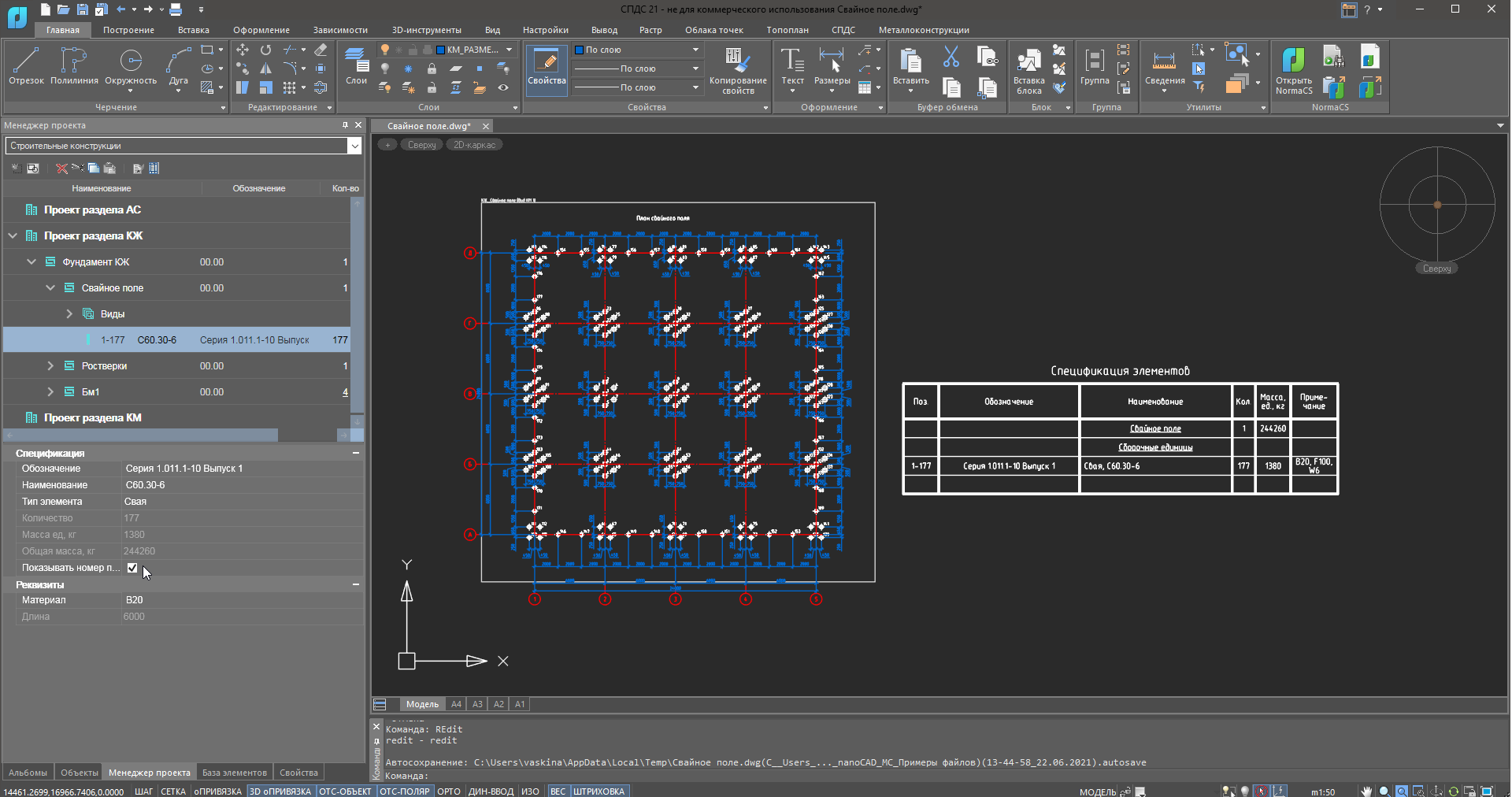Select the Eraser tool
The height and width of the screenshot is (797, 1512).
321,50
